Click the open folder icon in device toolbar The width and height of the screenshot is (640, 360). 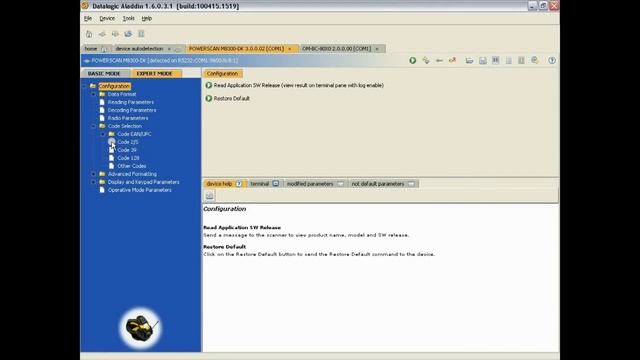[x=469, y=60]
